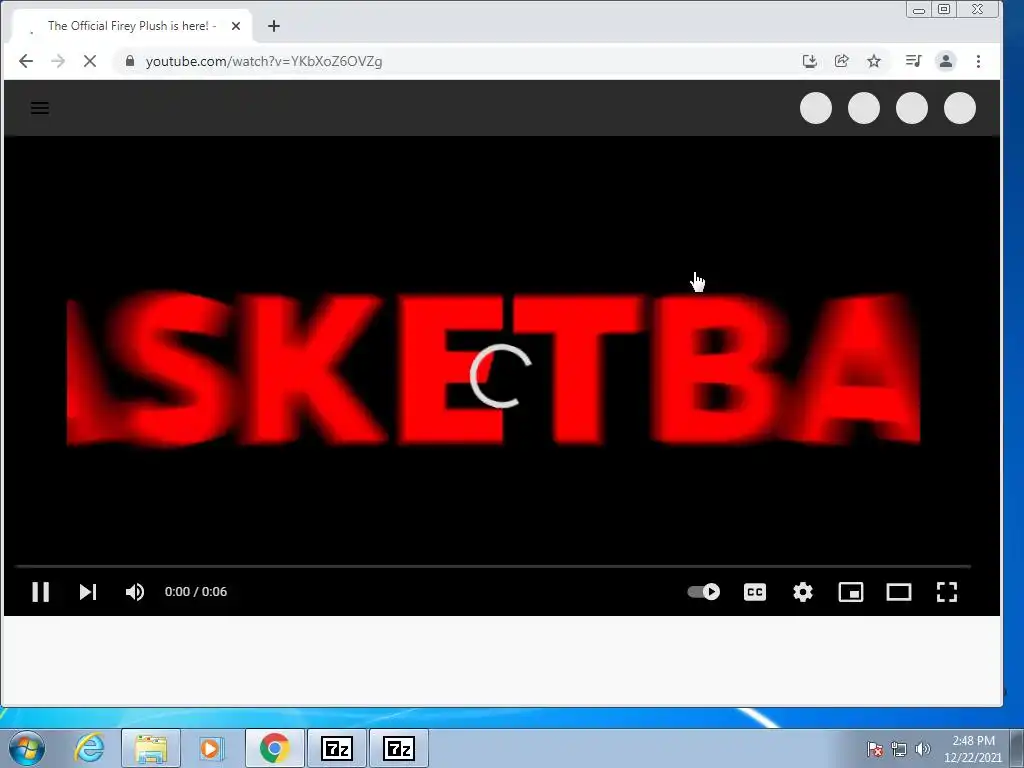1024x768 pixels.
Task: Skip to the next video
Action: (x=88, y=592)
